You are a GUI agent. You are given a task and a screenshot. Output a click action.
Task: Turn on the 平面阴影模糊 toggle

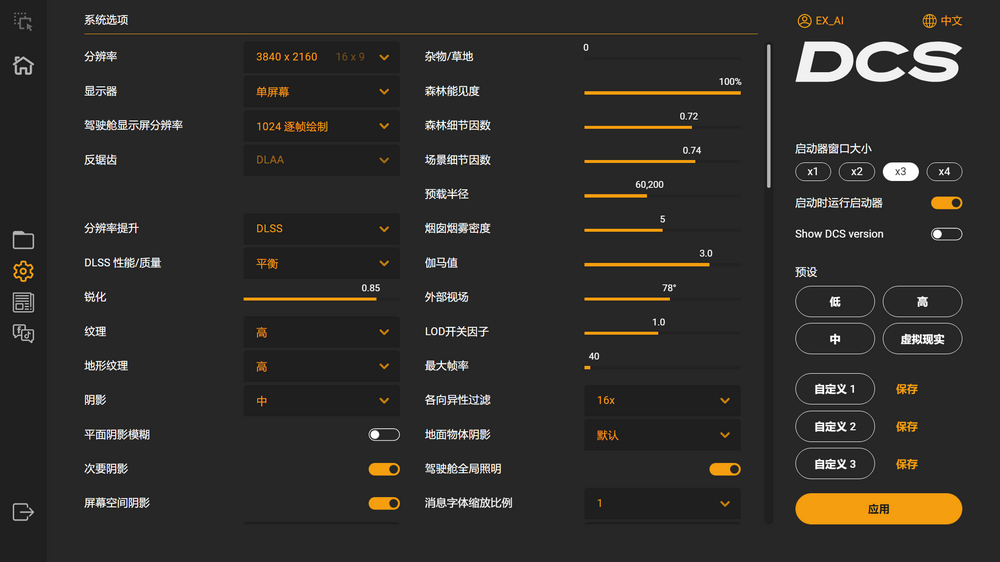pyautogui.click(x=383, y=435)
